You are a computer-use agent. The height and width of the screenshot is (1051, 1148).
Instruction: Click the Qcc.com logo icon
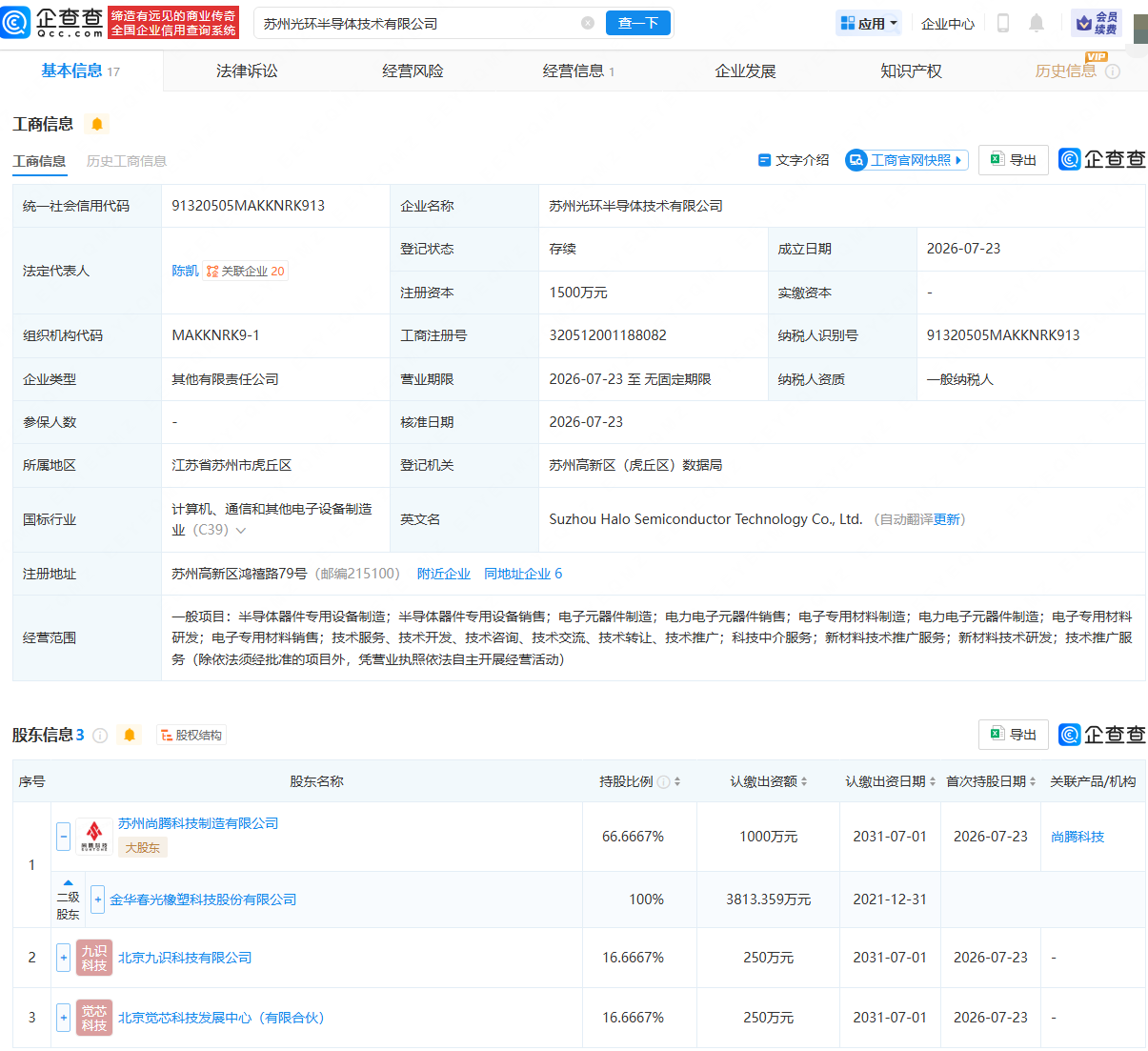(x=15, y=22)
